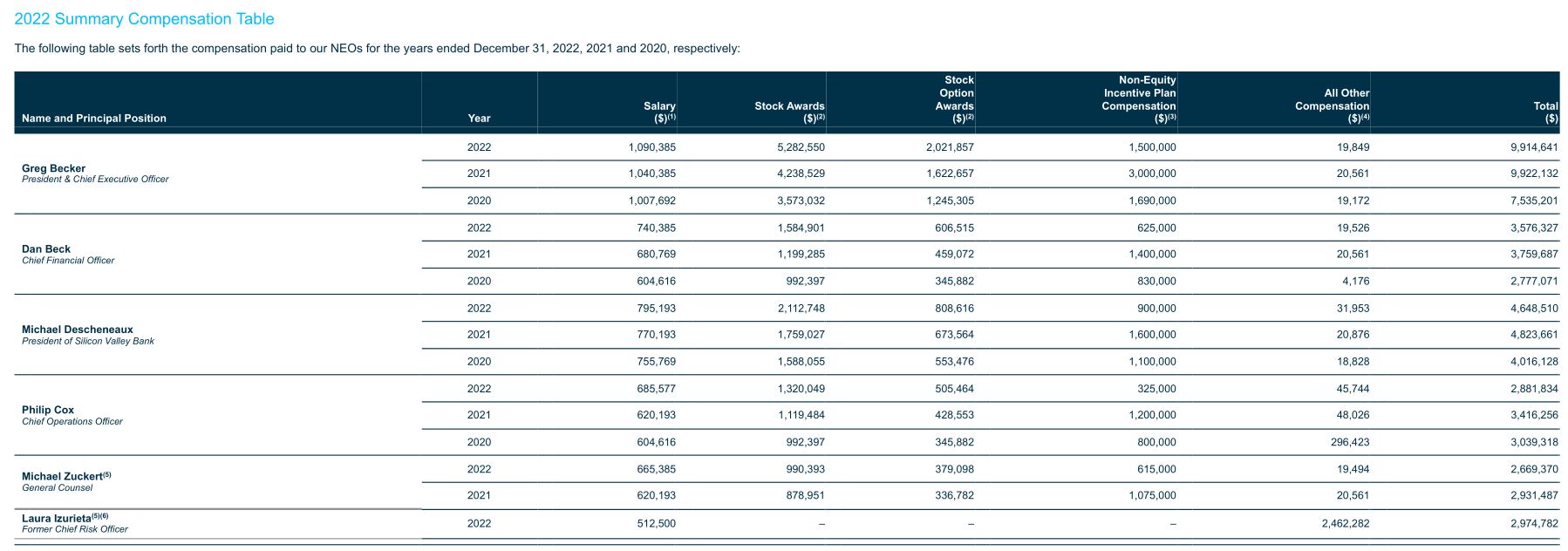Select Dan Beck's 2021 salary 680,769
1568x551 pixels.
coord(656,255)
